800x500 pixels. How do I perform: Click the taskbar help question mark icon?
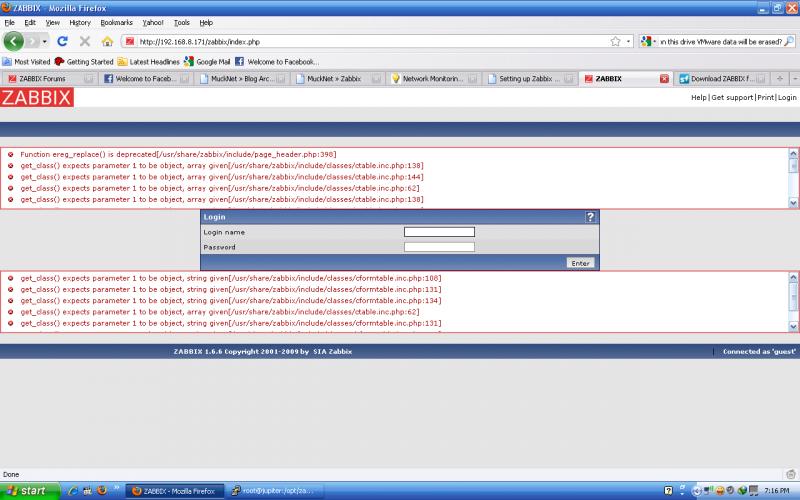coord(668,491)
